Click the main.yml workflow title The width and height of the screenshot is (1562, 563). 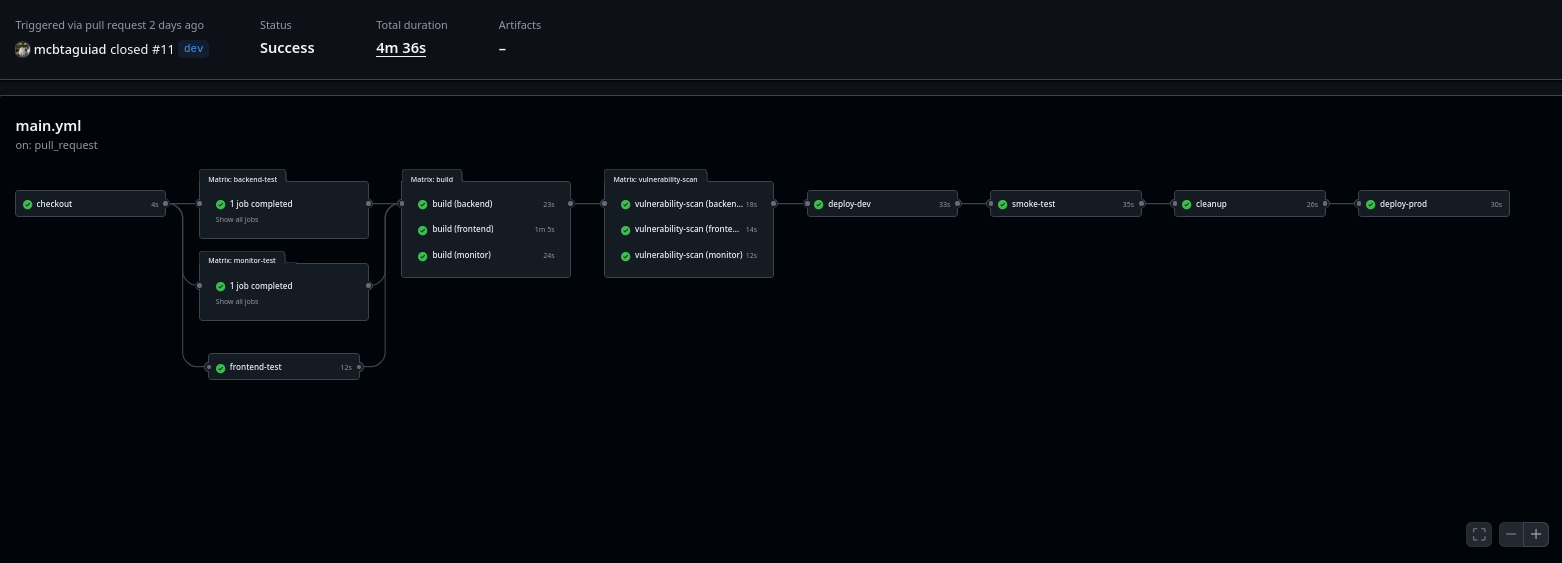(49, 126)
